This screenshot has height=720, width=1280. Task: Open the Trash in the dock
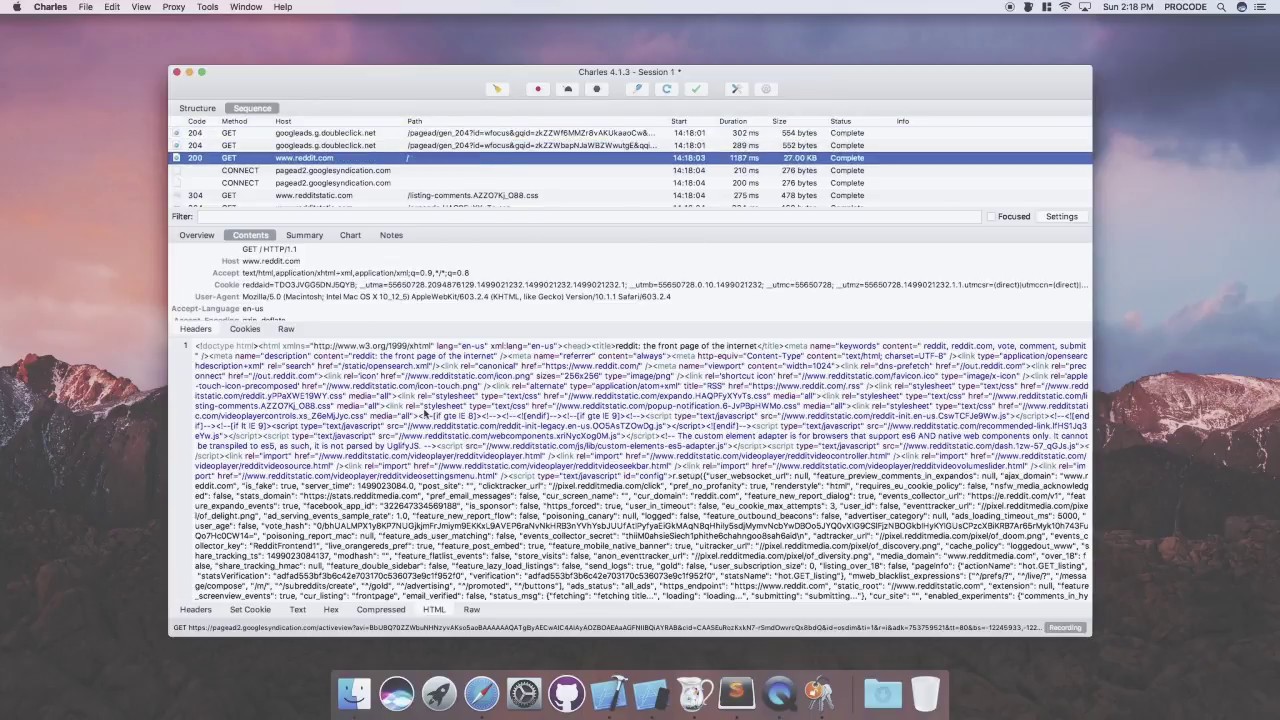click(x=926, y=693)
